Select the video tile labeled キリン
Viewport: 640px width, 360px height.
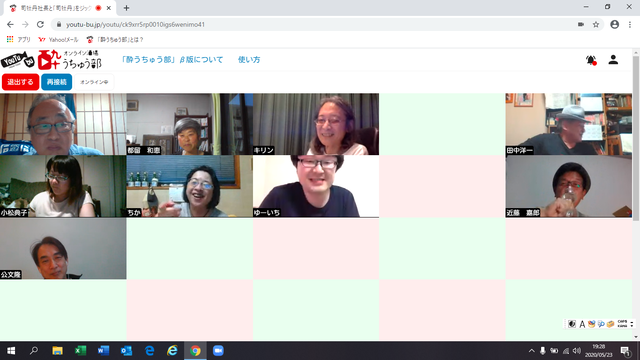(x=316, y=124)
